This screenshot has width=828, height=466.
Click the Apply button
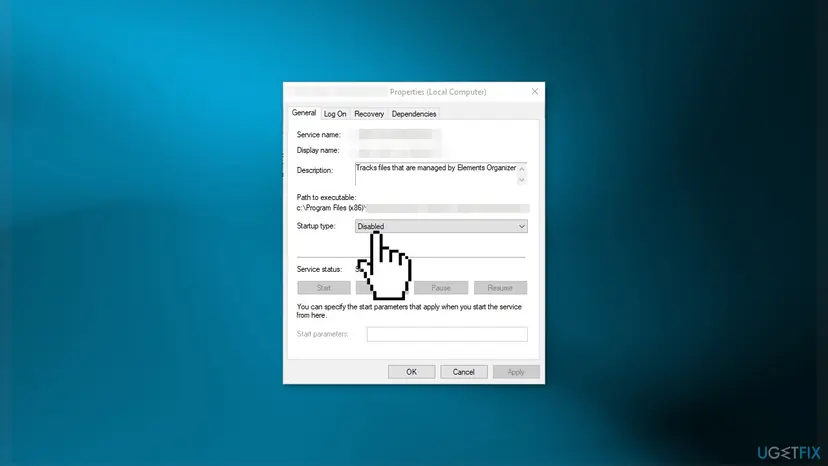(x=516, y=372)
